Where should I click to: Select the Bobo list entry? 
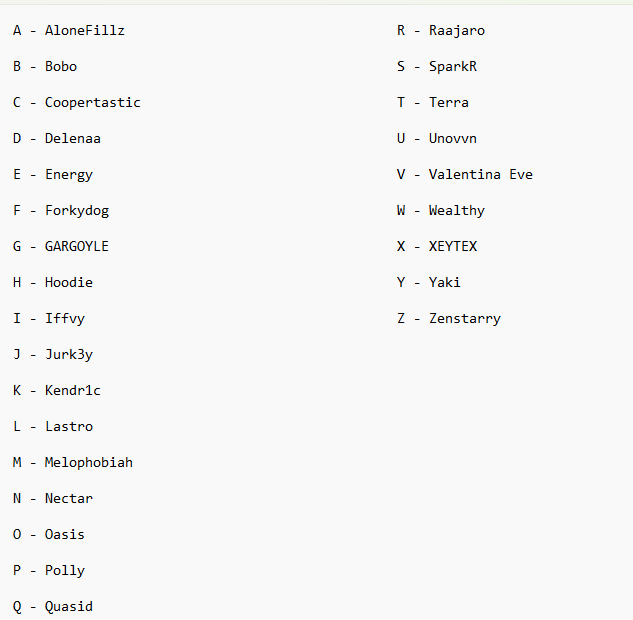(x=61, y=66)
